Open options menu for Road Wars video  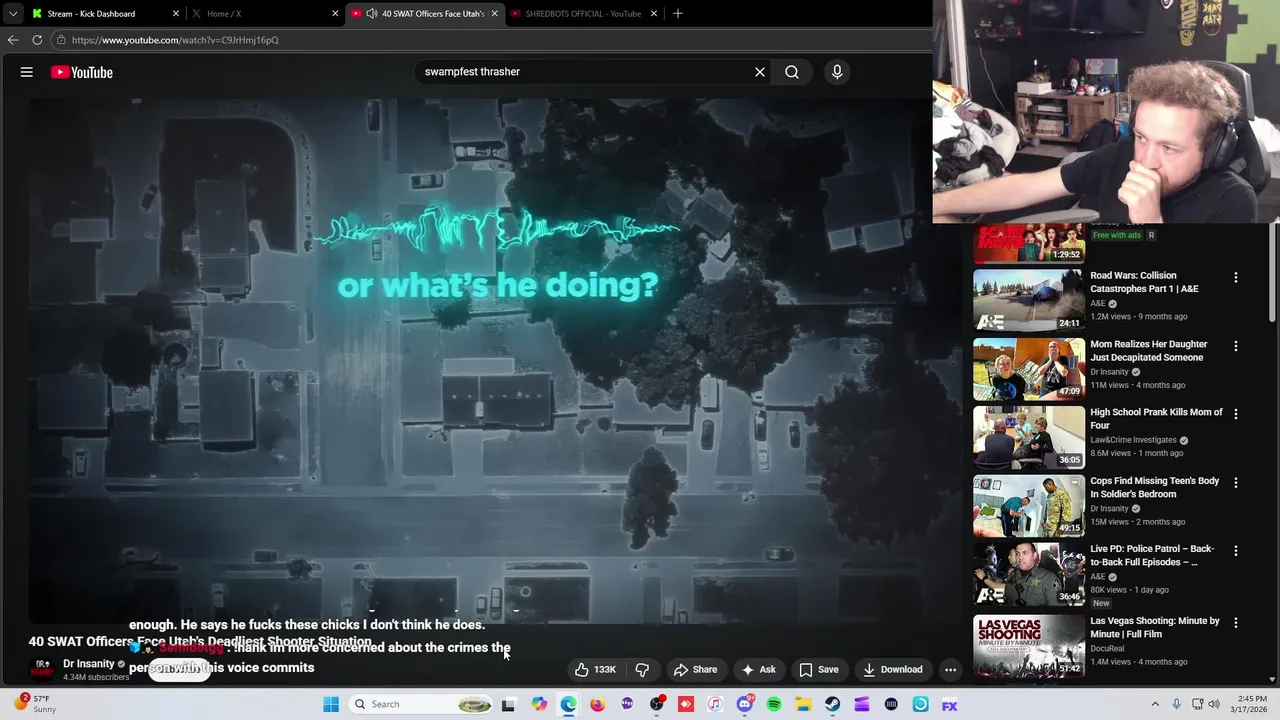pyautogui.click(x=1235, y=277)
